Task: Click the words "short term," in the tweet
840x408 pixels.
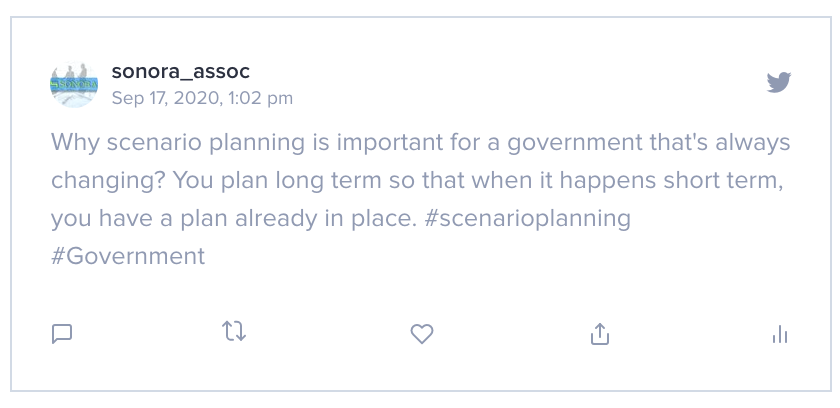Action: pos(724,181)
